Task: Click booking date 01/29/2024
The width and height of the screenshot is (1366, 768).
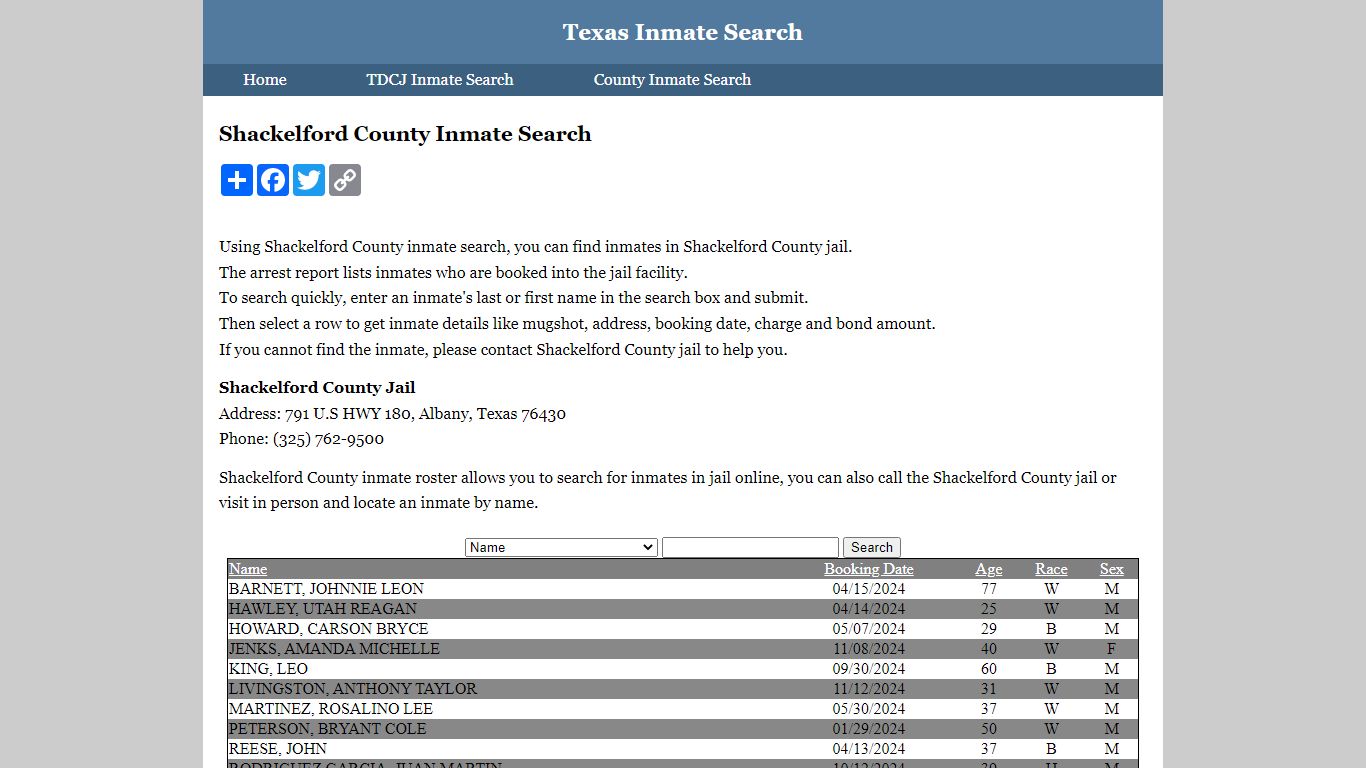Action: click(x=869, y=729)
